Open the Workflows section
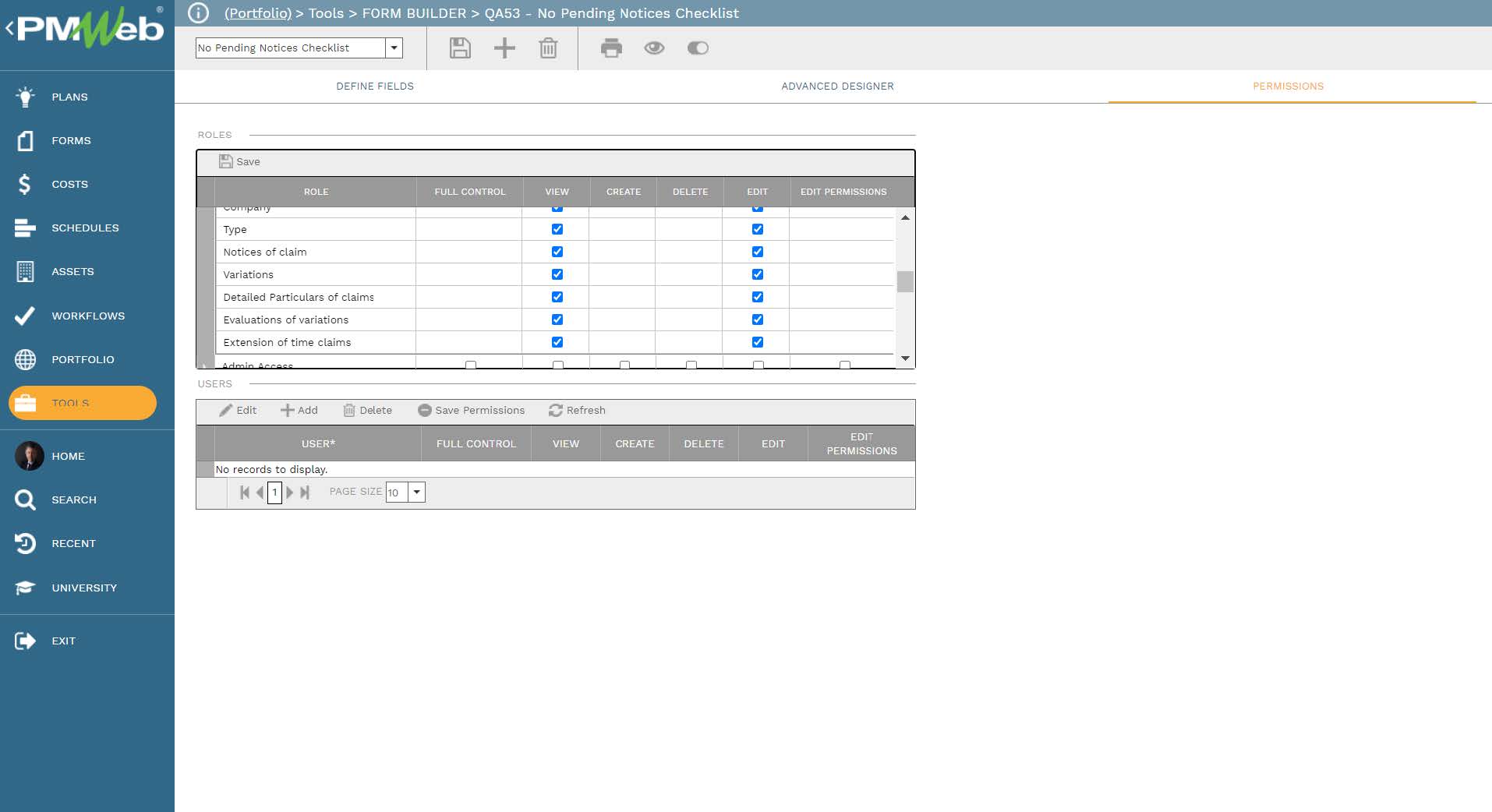This screenshot has width=1492, height=812. coord(87,316)
